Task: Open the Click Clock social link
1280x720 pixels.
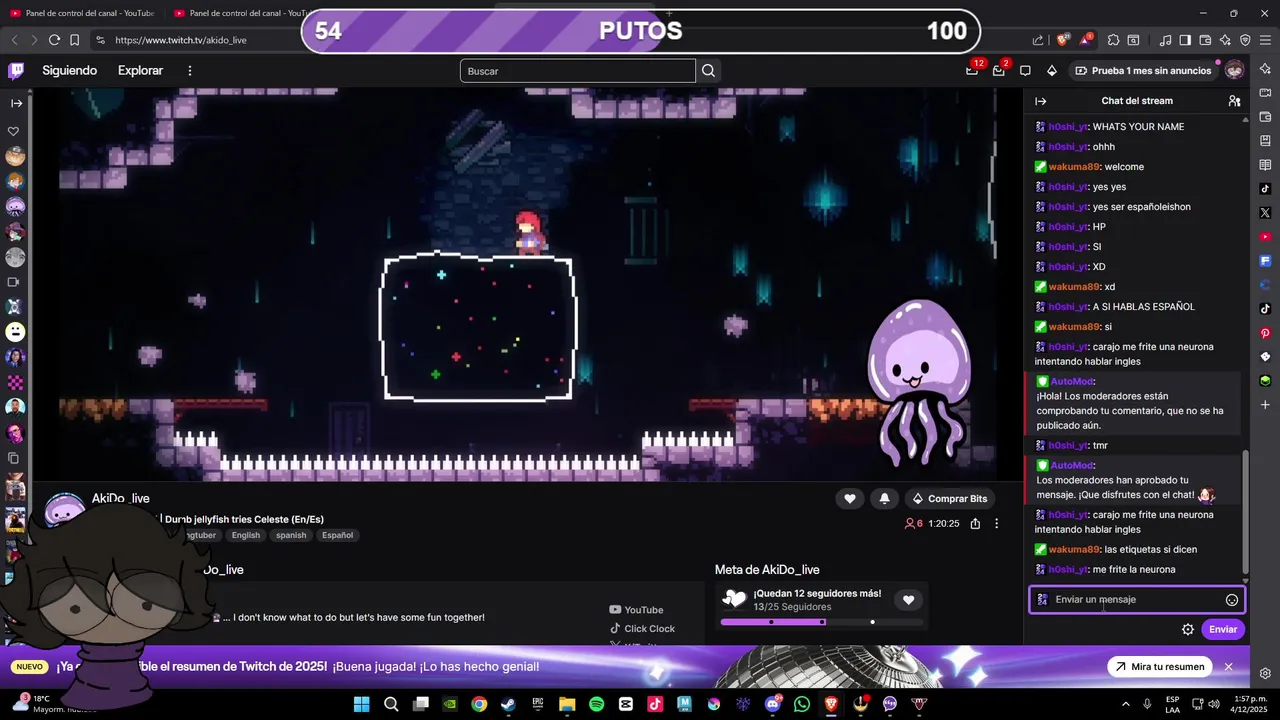Action: [x=642, y=629]
